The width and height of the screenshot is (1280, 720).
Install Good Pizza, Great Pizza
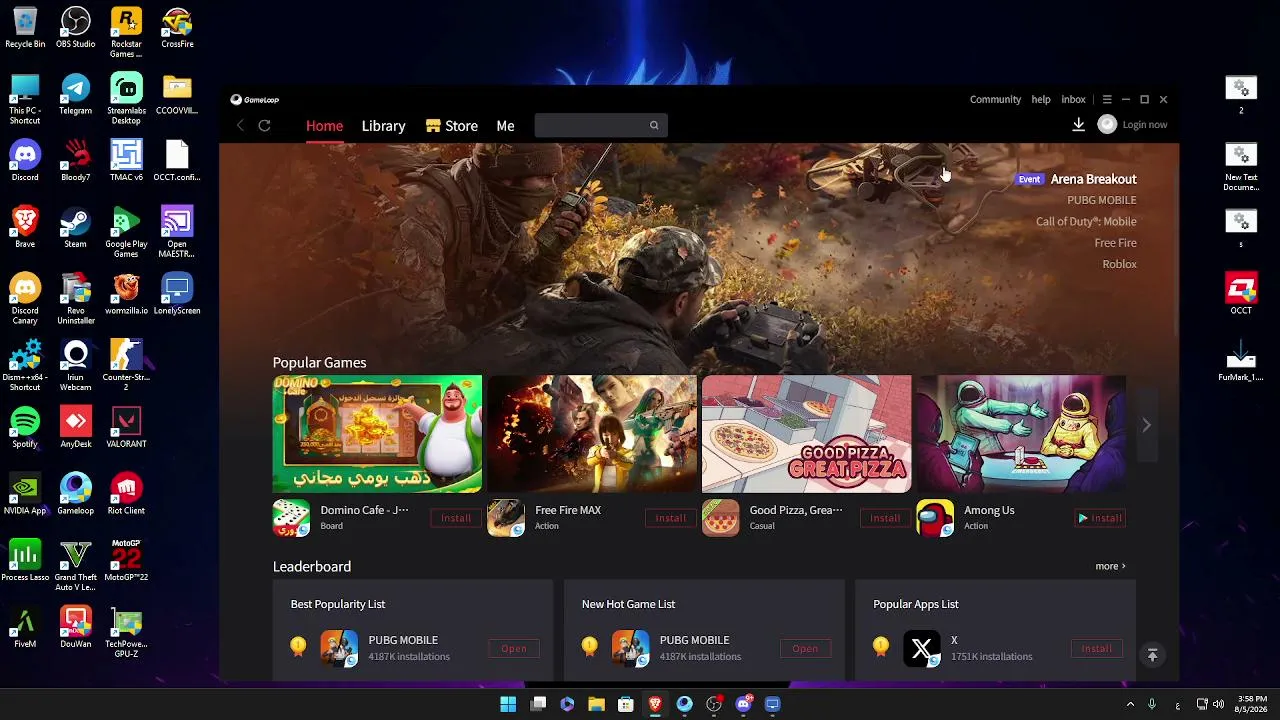tap(885, 518)
